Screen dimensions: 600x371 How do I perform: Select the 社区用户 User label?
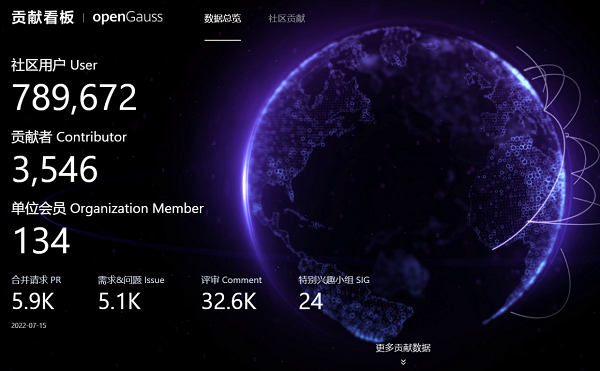point(54,65)
